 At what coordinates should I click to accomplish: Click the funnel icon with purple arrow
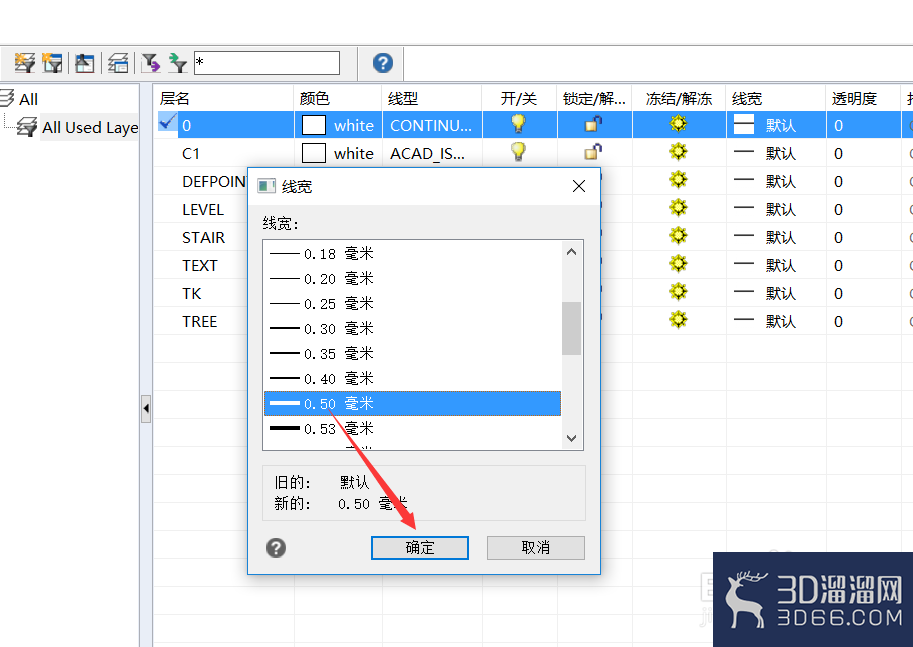(x=151, y=63)
